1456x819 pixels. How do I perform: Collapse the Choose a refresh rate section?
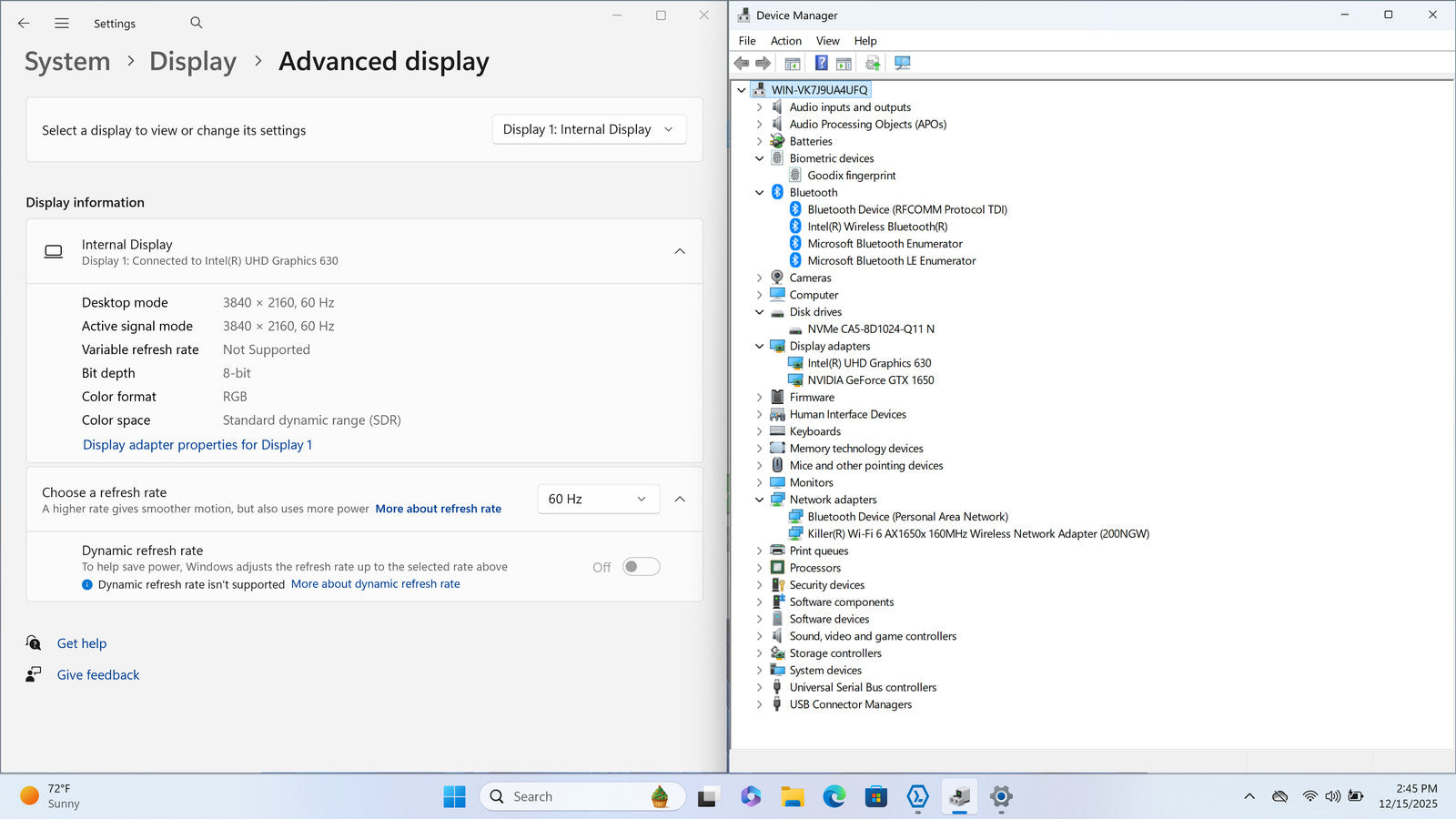coord(680,499)
